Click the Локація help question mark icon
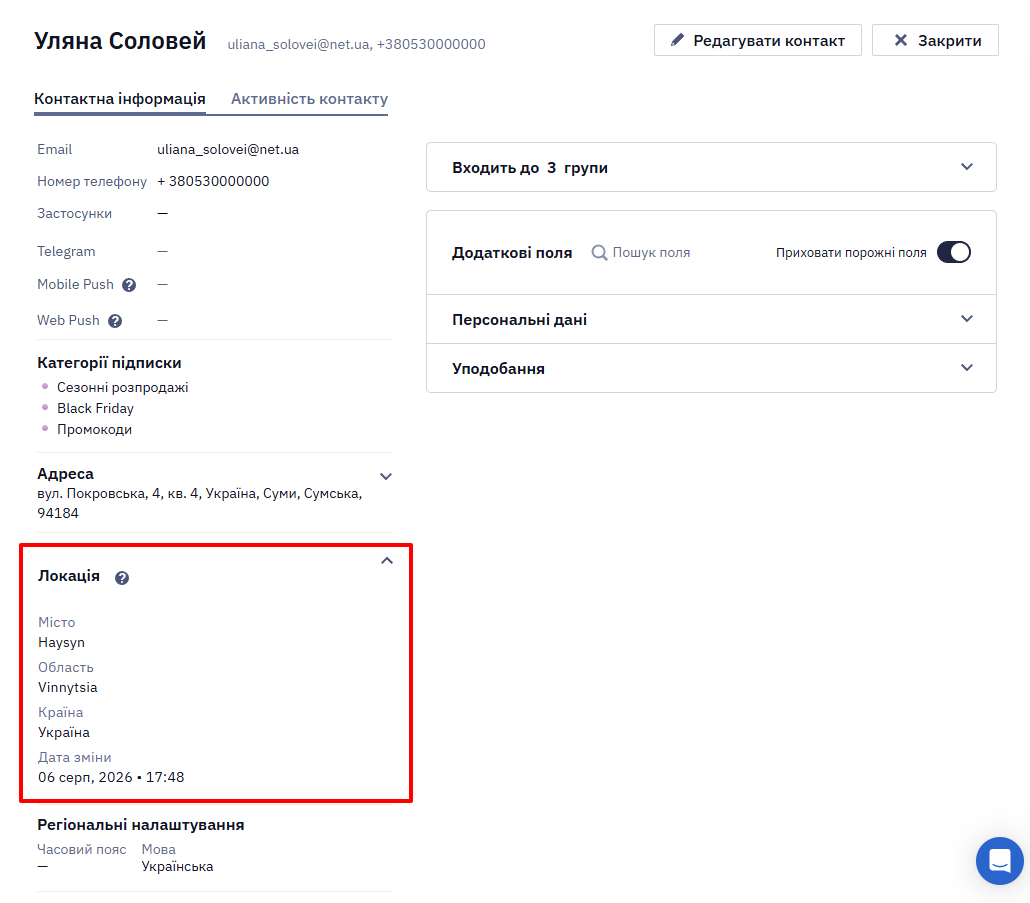 point(122,578)
